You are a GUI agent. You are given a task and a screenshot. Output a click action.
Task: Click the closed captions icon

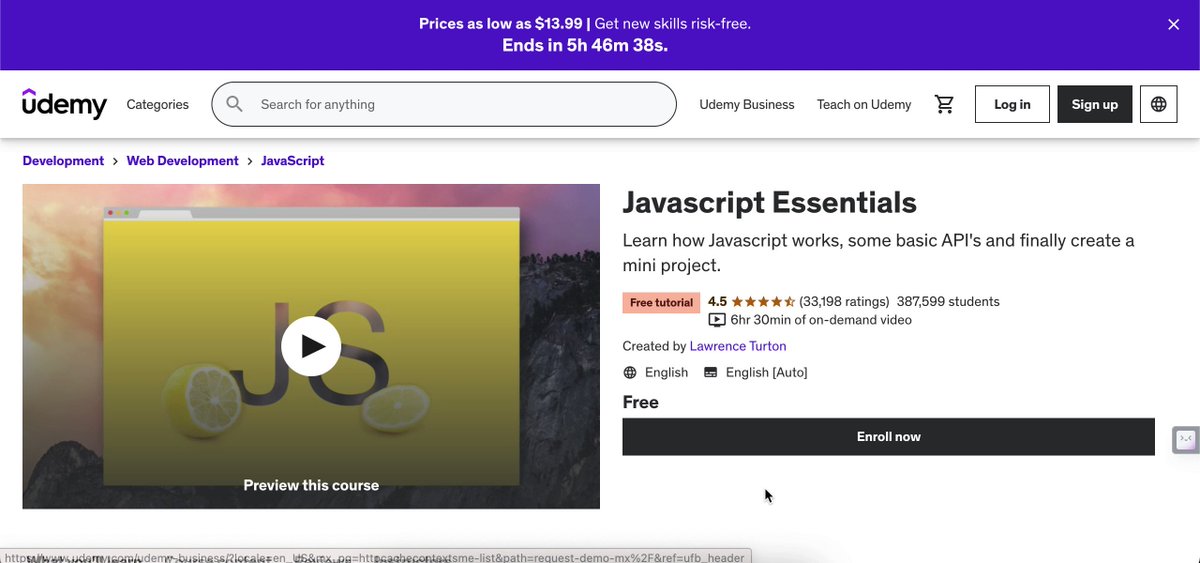coord(711,372)
